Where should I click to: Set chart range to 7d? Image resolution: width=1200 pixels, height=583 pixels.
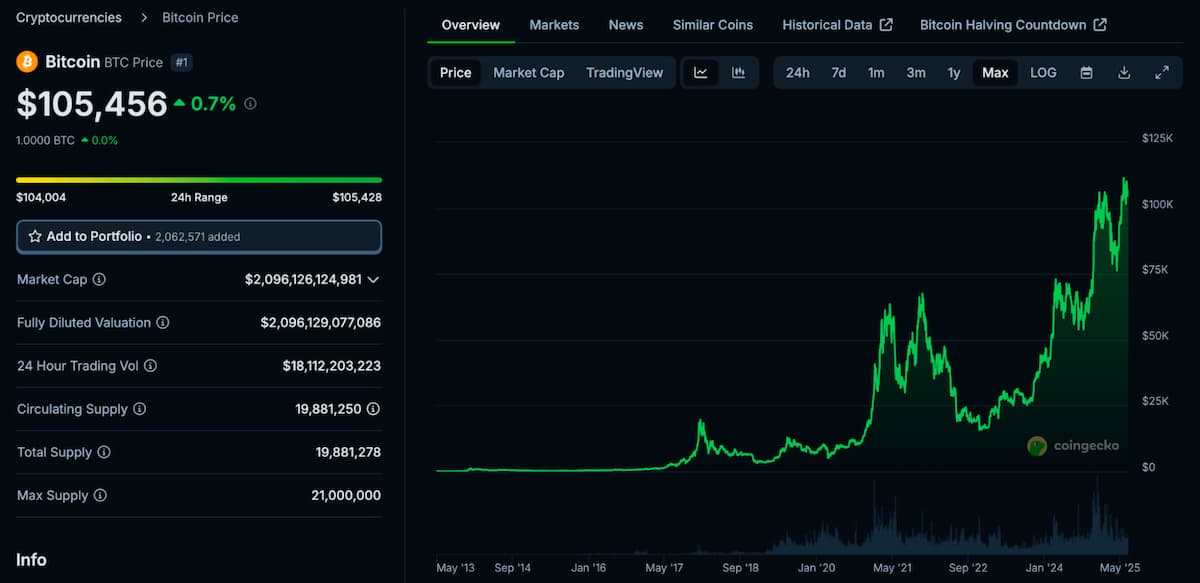[839, 73]
